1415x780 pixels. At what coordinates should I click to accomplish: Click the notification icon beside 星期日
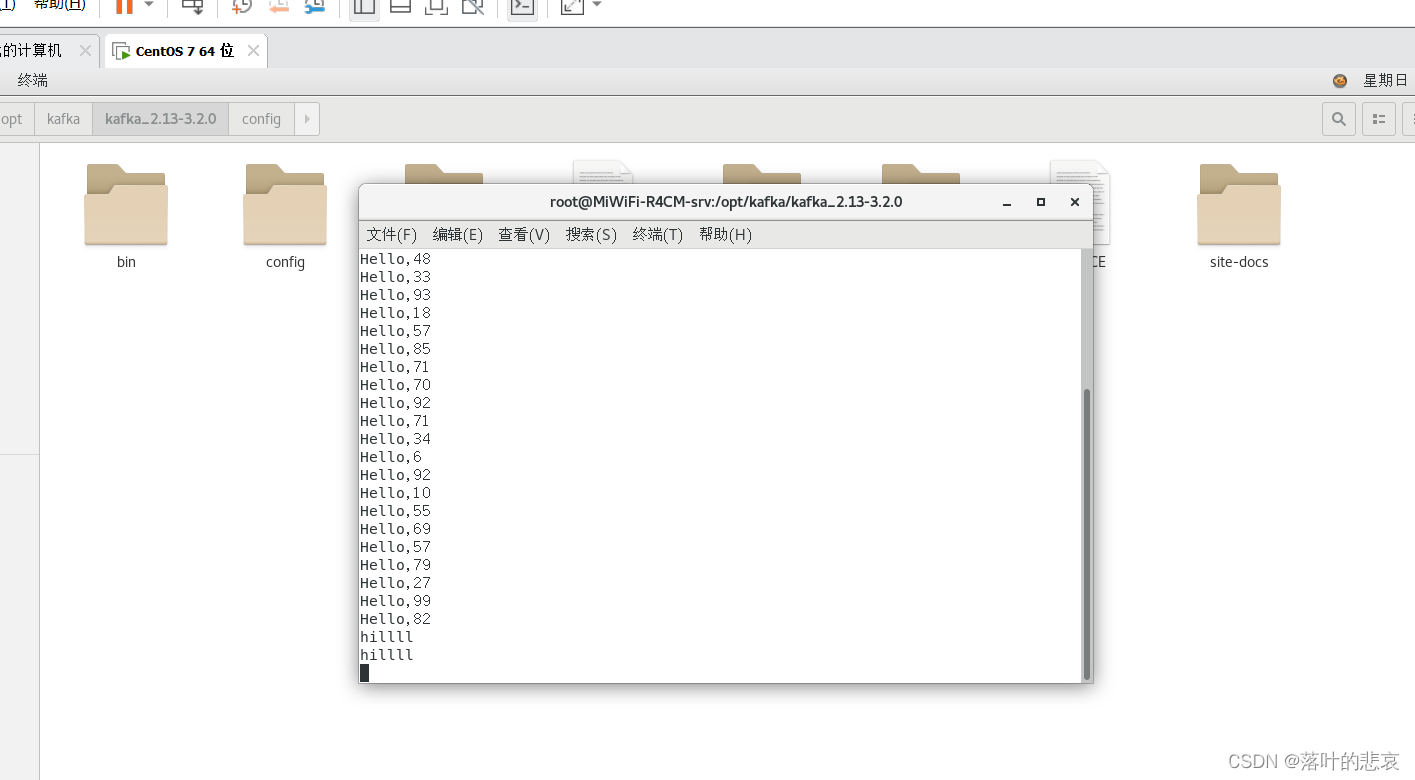point(1340,80)
